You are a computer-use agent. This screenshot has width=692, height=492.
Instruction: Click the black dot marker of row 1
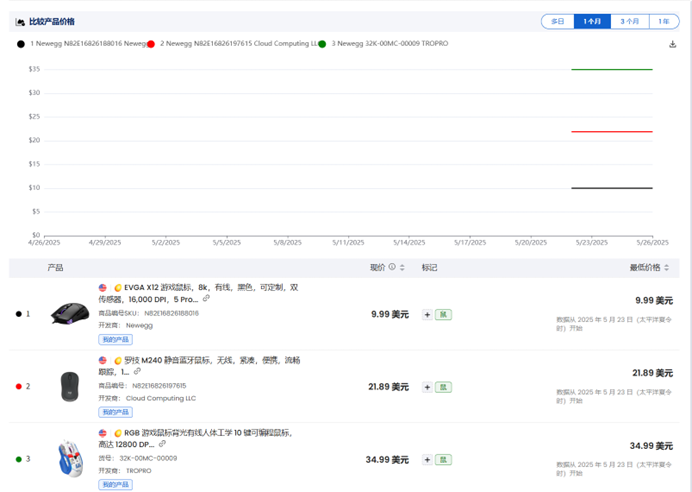pos(19,314)
